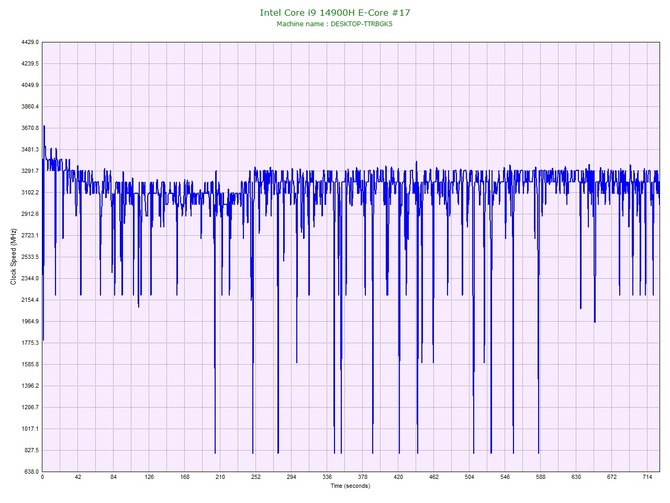Viewport: 670px width, 503px height.
Task: Click the 2723.1 y-axis value
Action: pyautogui.click(x=30, y=235)
